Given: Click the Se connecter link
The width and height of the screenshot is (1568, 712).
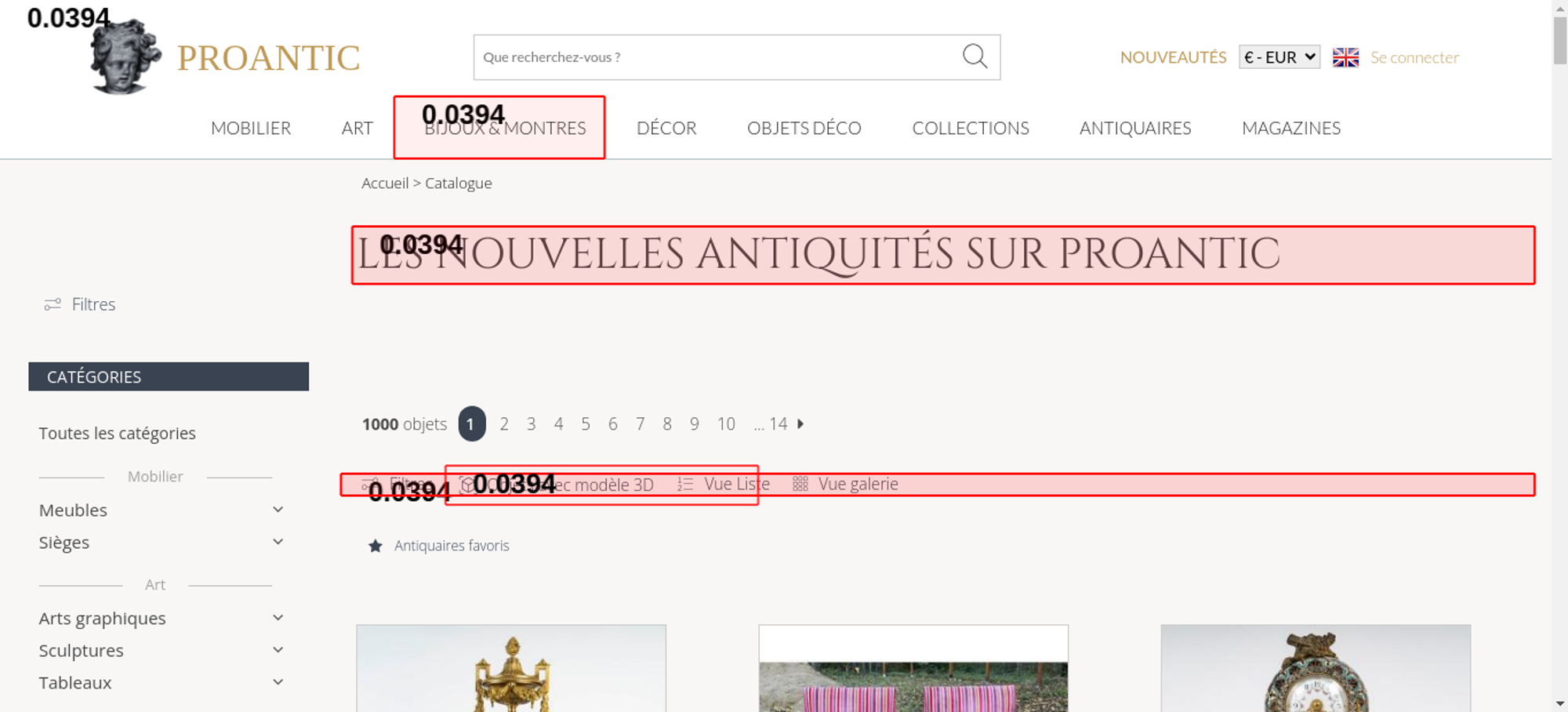Looking at the screenshot, I should [1414, 57].
